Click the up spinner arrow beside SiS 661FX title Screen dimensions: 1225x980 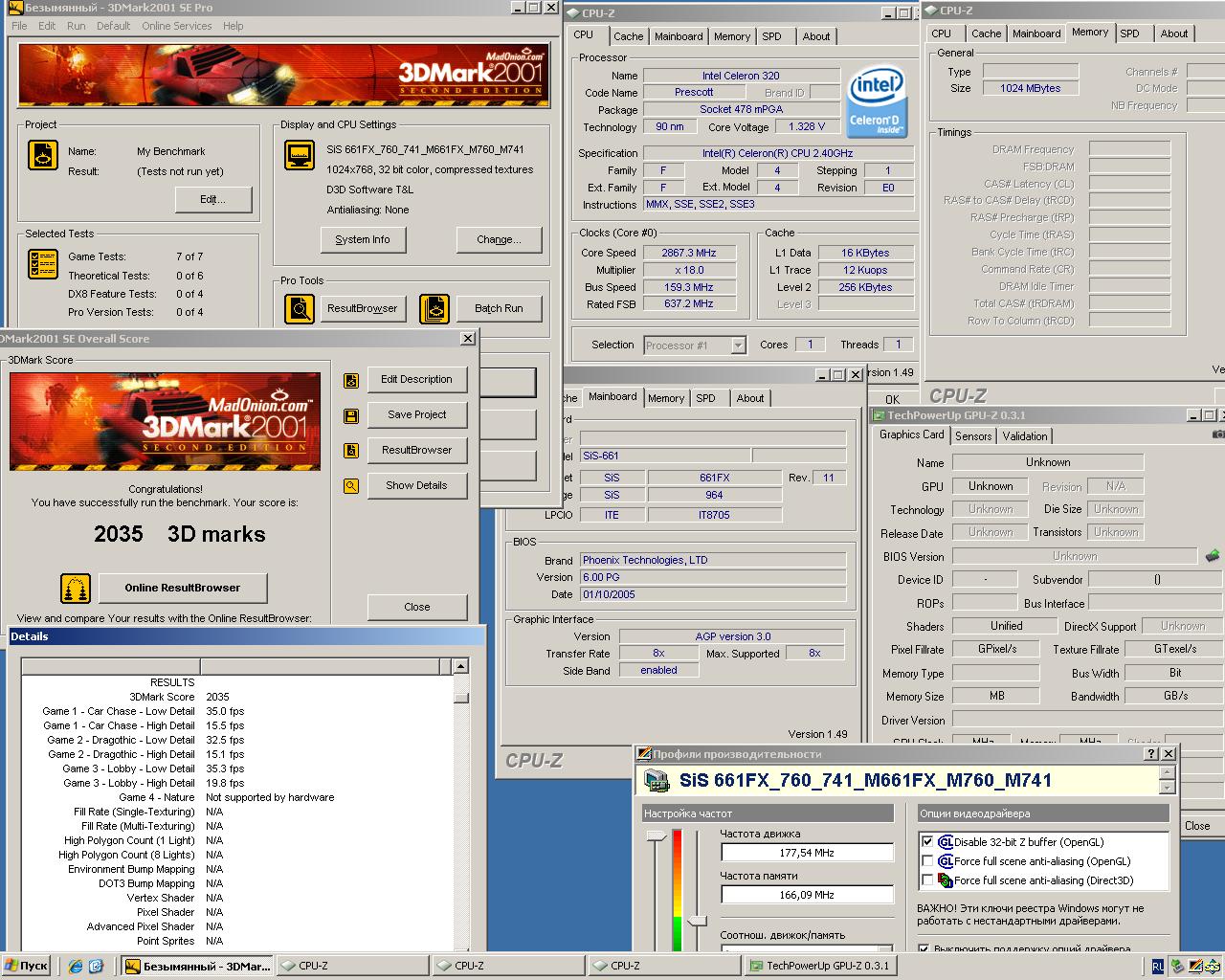[x=1167, y=772]
